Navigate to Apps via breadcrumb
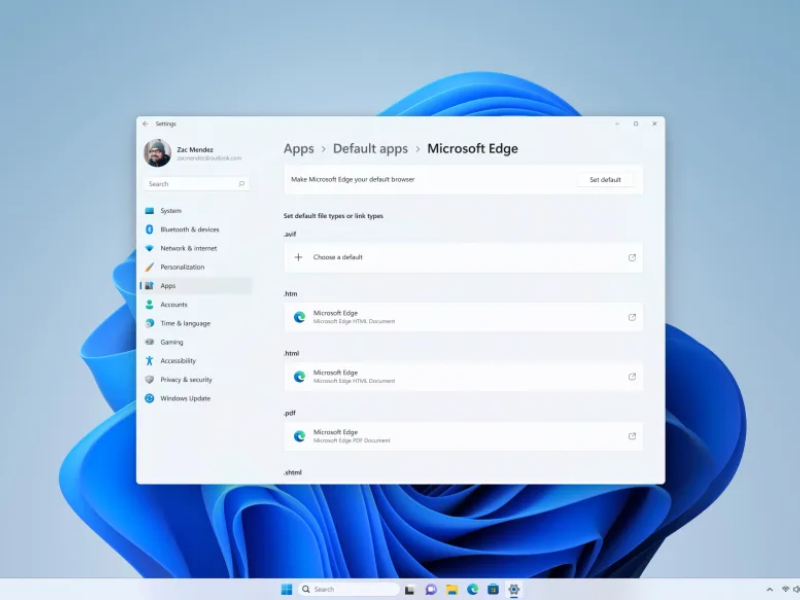 298,148
